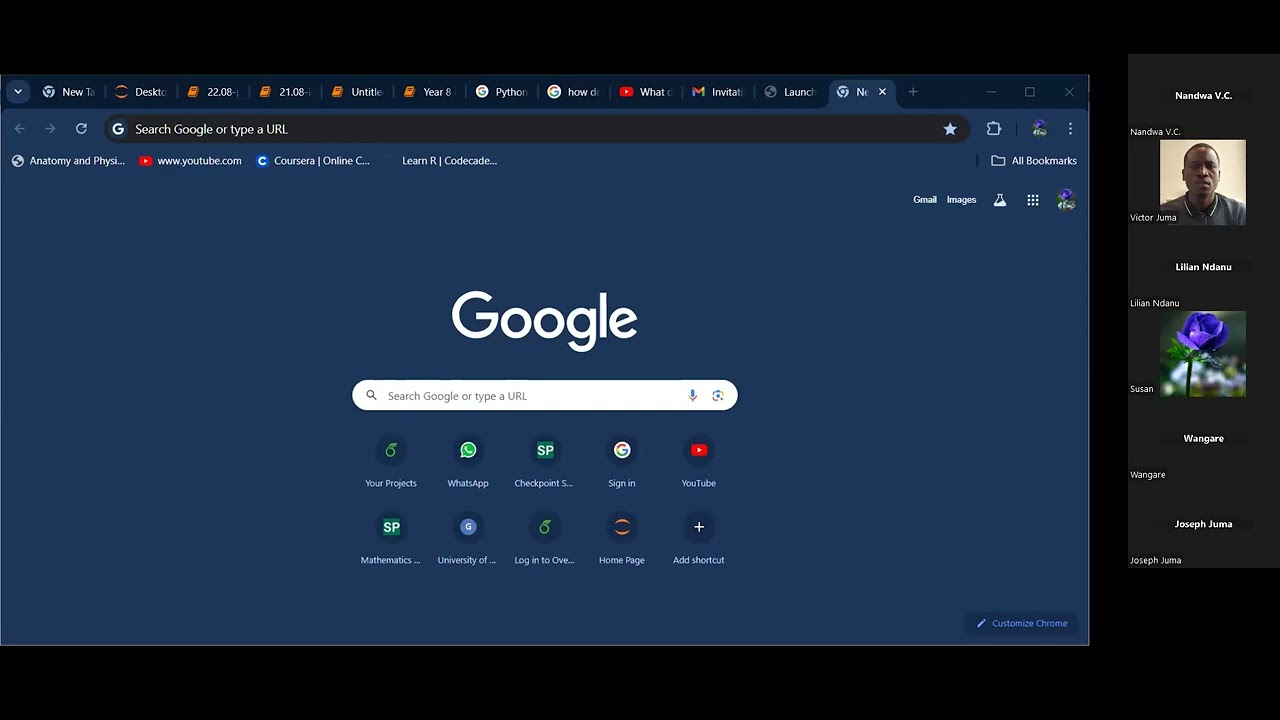Open the Gmail link
1280x720 pixels.
point(925,200)
